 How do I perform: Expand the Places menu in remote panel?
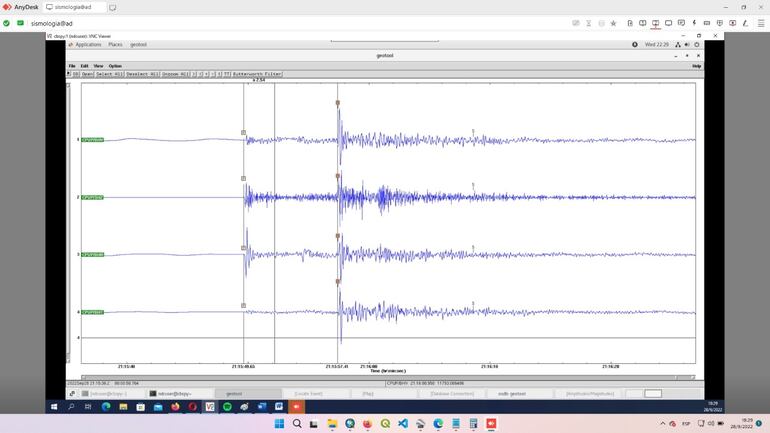(x=115, y=44)
